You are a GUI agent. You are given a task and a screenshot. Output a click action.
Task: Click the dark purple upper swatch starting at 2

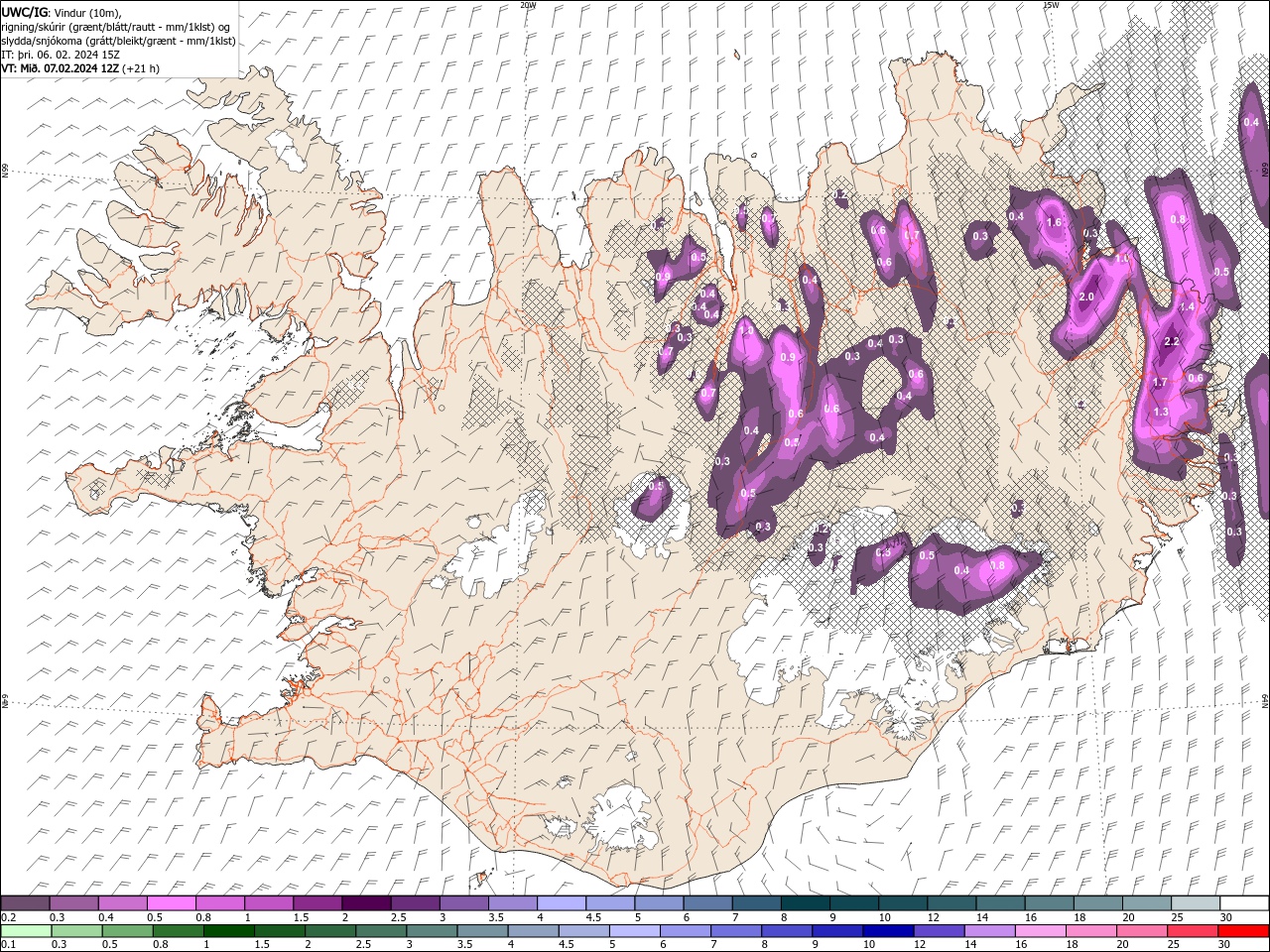click(x=366, y=903)
